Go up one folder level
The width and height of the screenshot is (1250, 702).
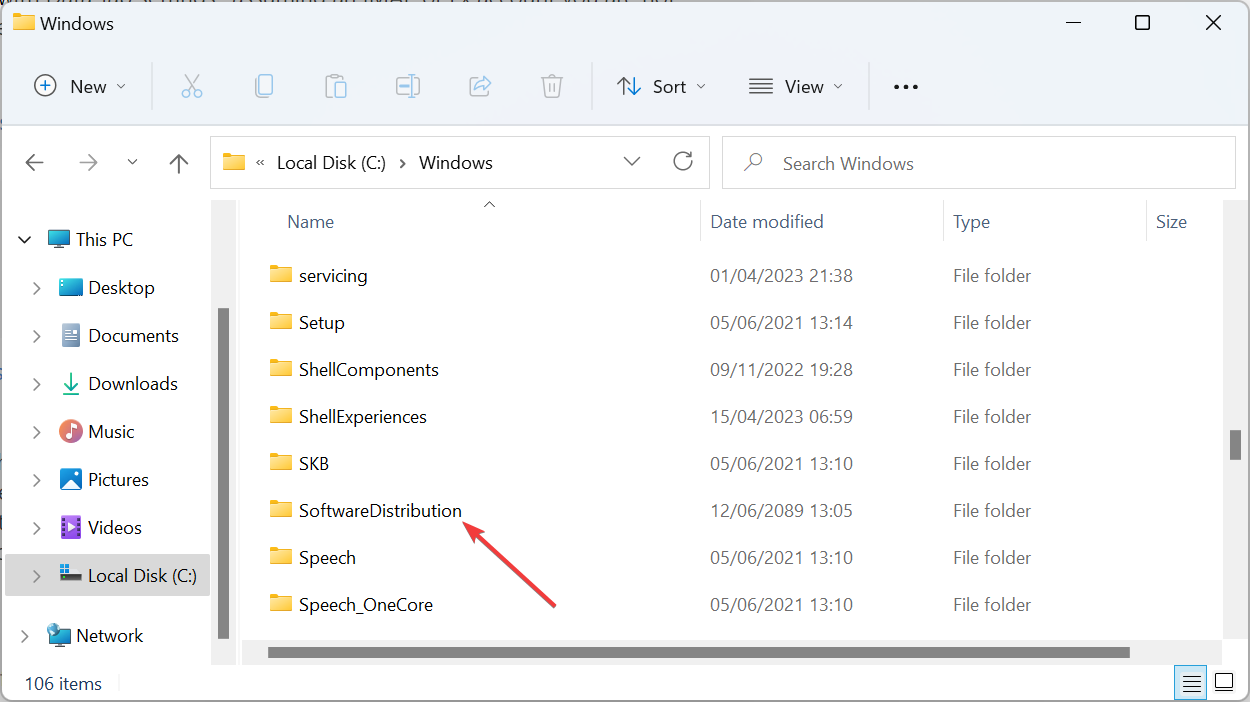179,163
